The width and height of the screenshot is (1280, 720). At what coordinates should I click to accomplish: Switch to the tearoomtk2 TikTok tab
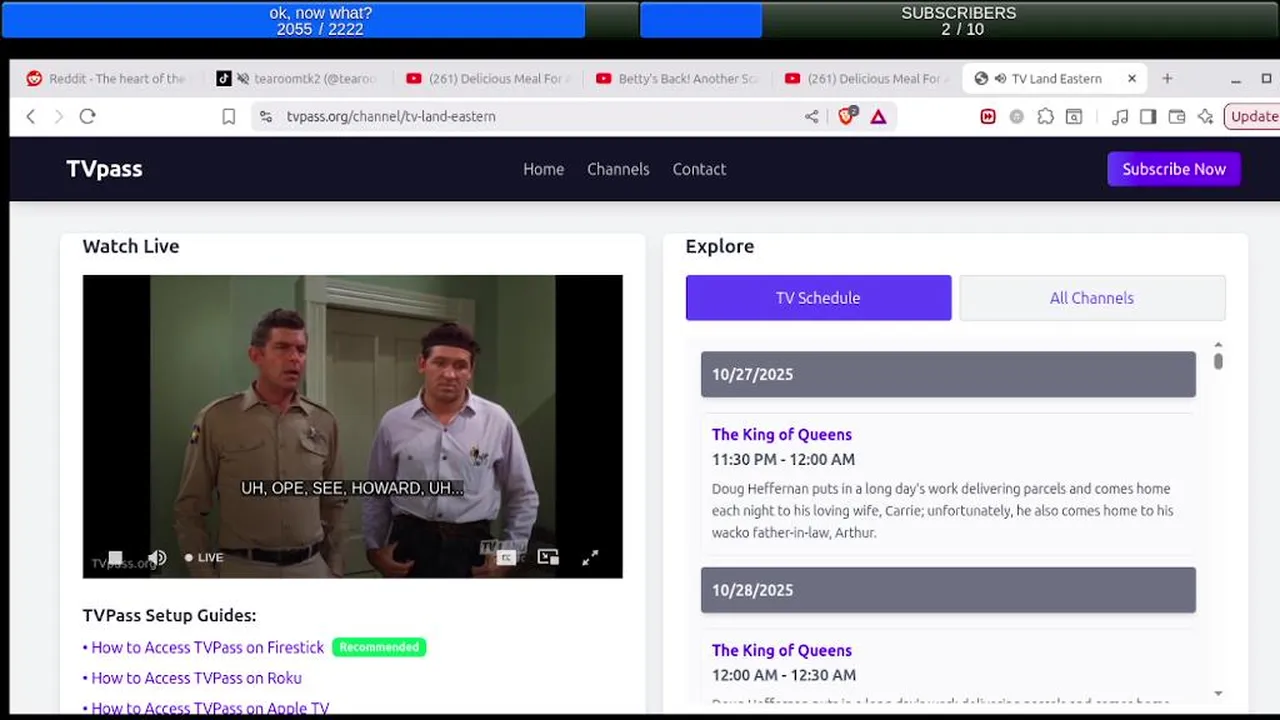click(x=297, y=79)
